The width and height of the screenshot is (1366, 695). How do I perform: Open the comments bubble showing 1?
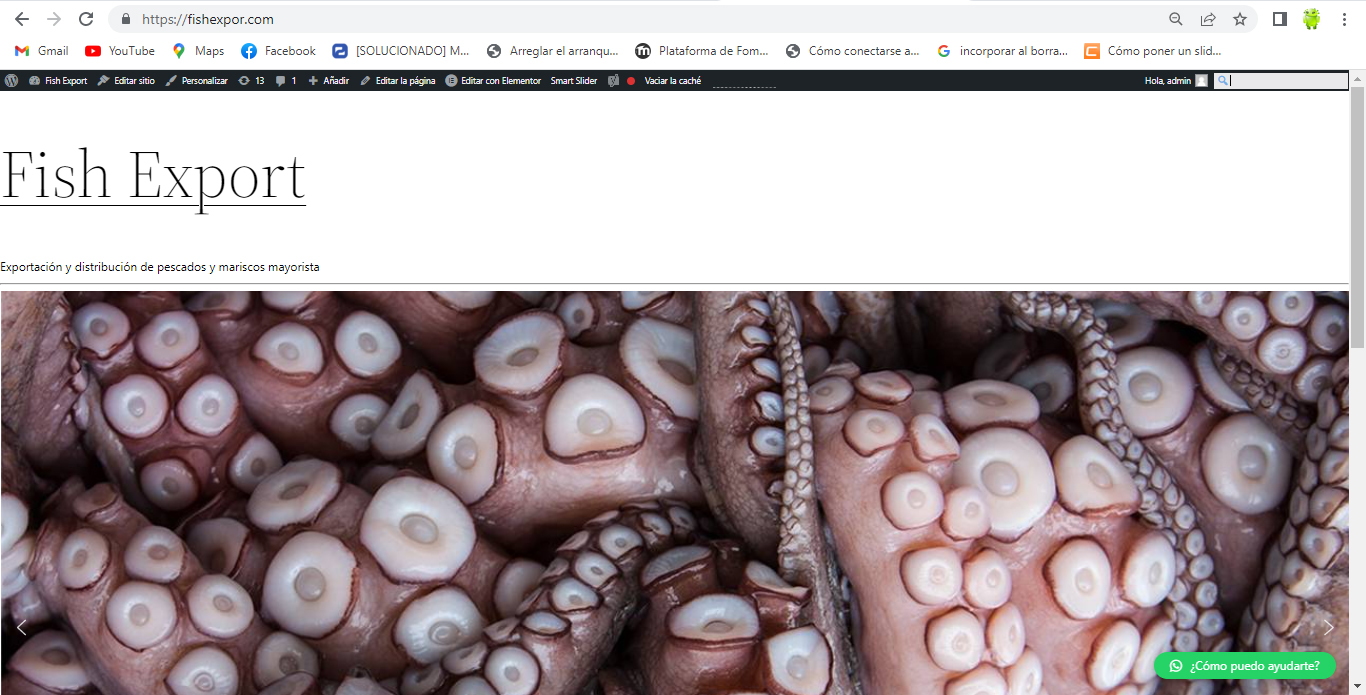tap(286, 81)
